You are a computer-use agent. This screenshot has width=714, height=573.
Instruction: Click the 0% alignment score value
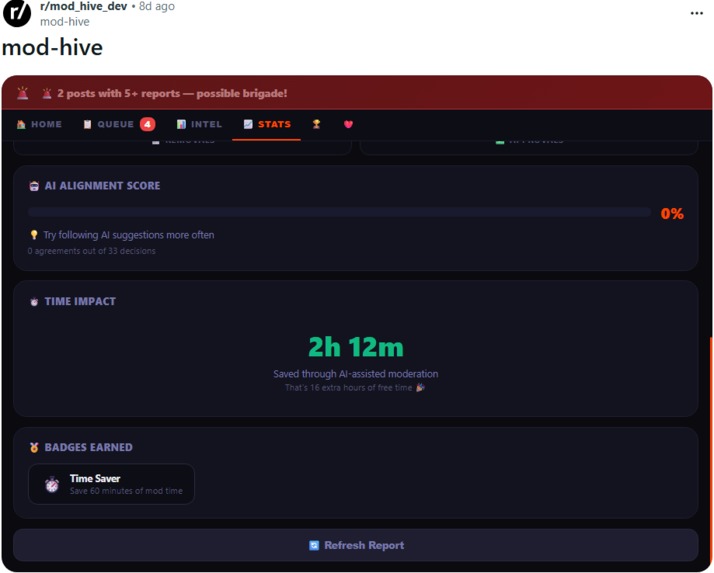pos(672,213)
